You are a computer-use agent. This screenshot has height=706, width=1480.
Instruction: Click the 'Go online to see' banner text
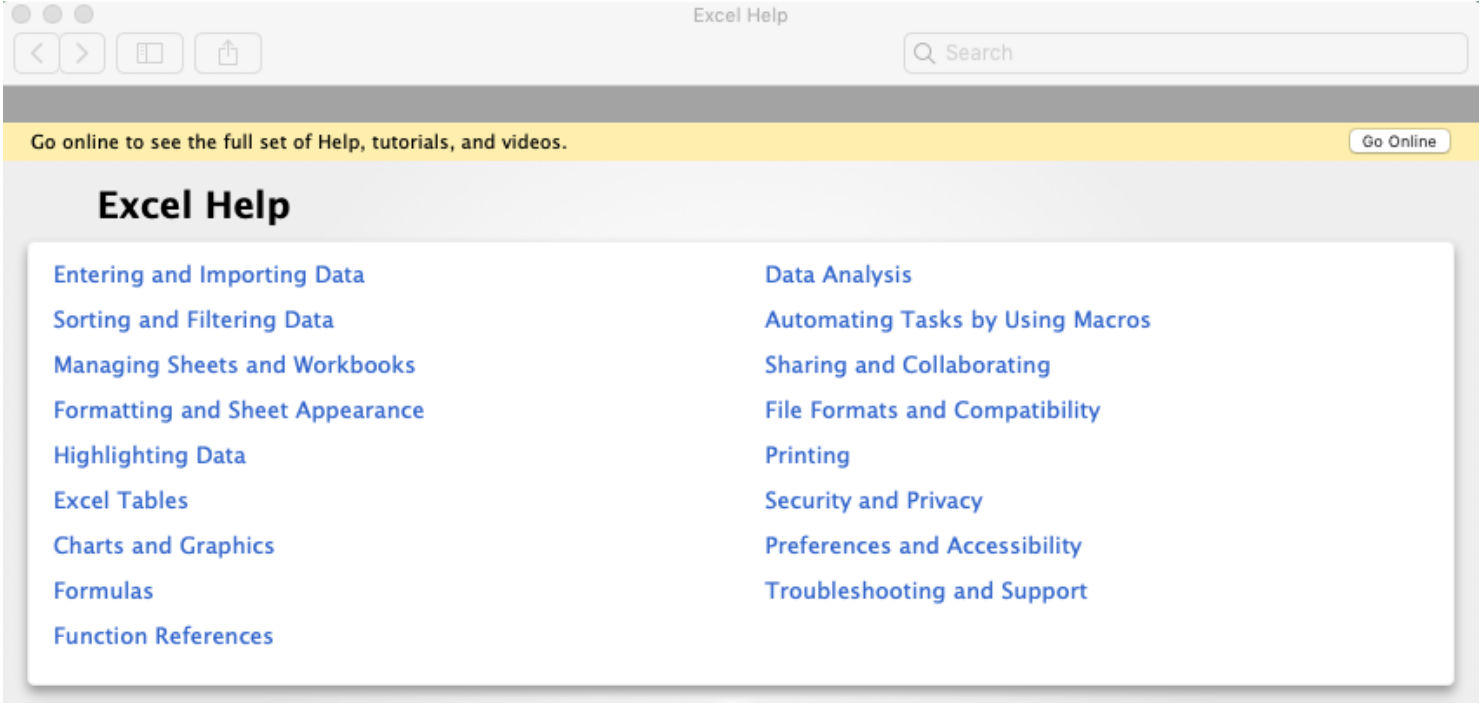tap(299, 142)
